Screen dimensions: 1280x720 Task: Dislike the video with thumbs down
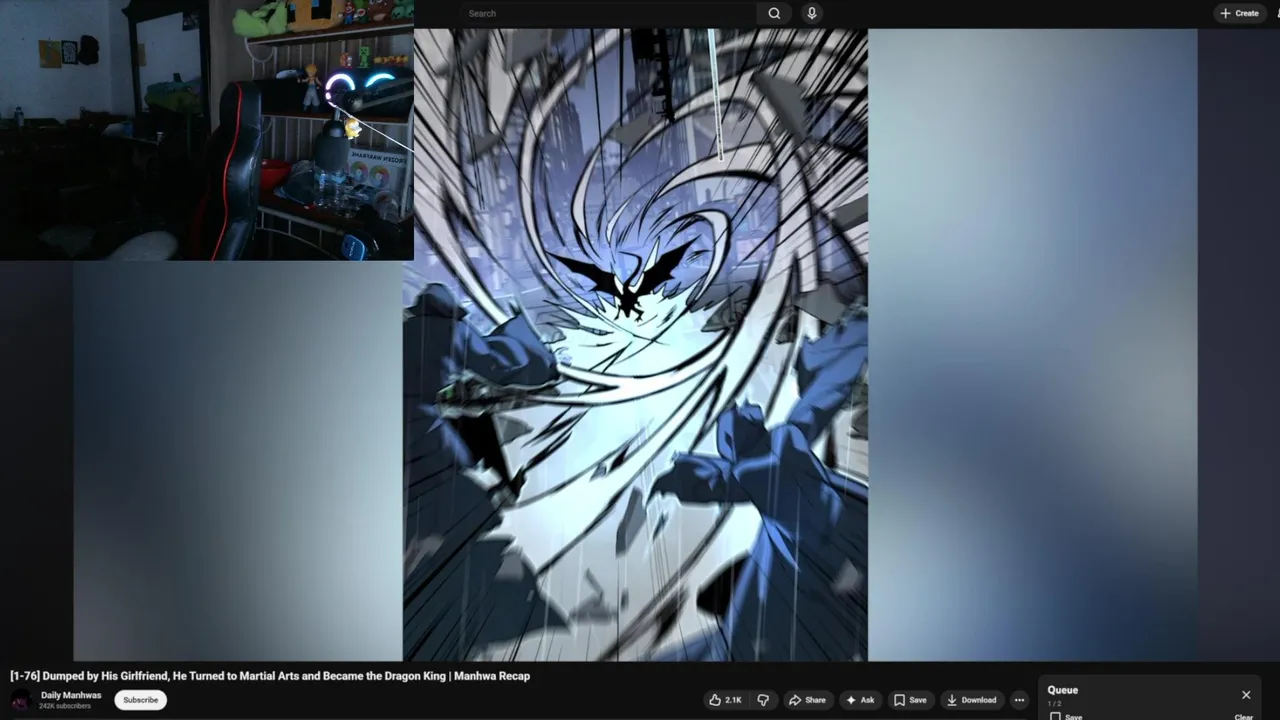(763, 700)
